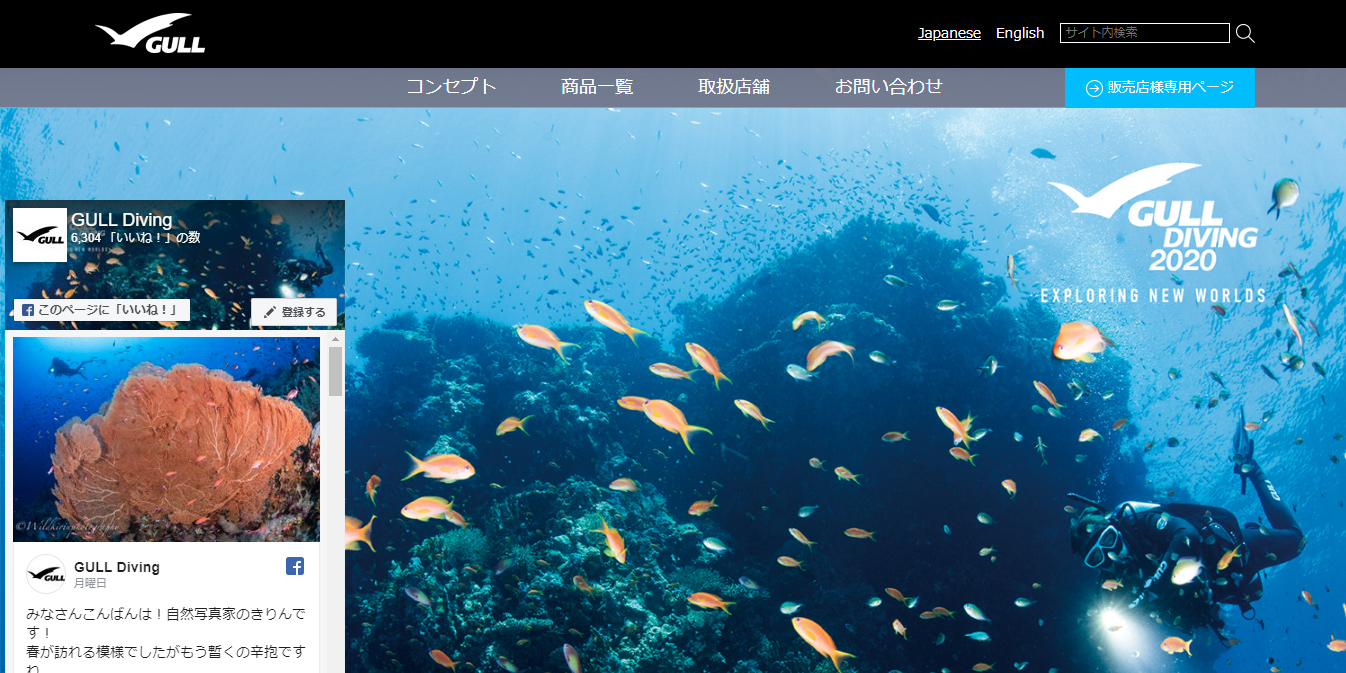Click the search magnifier icon
This screenshot has height=673, width=1346.
1245,33
